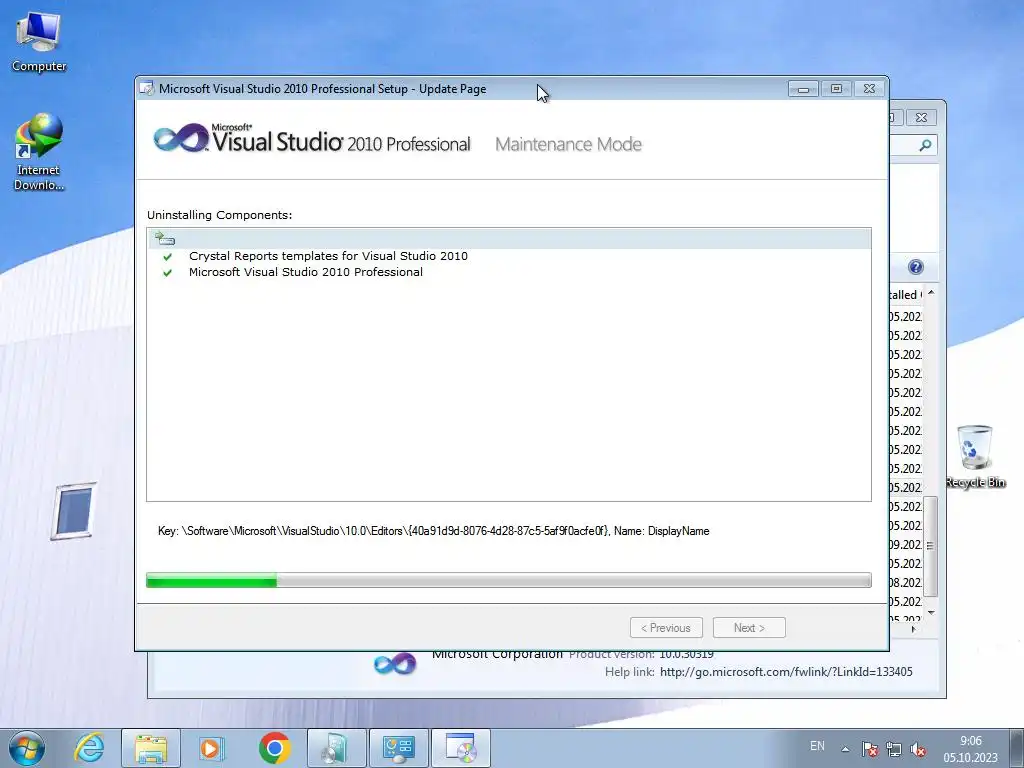The width and height of the screenshot is (1024, 768).
Task: Click the muted volume tray icon
Action: pos(918,749)
